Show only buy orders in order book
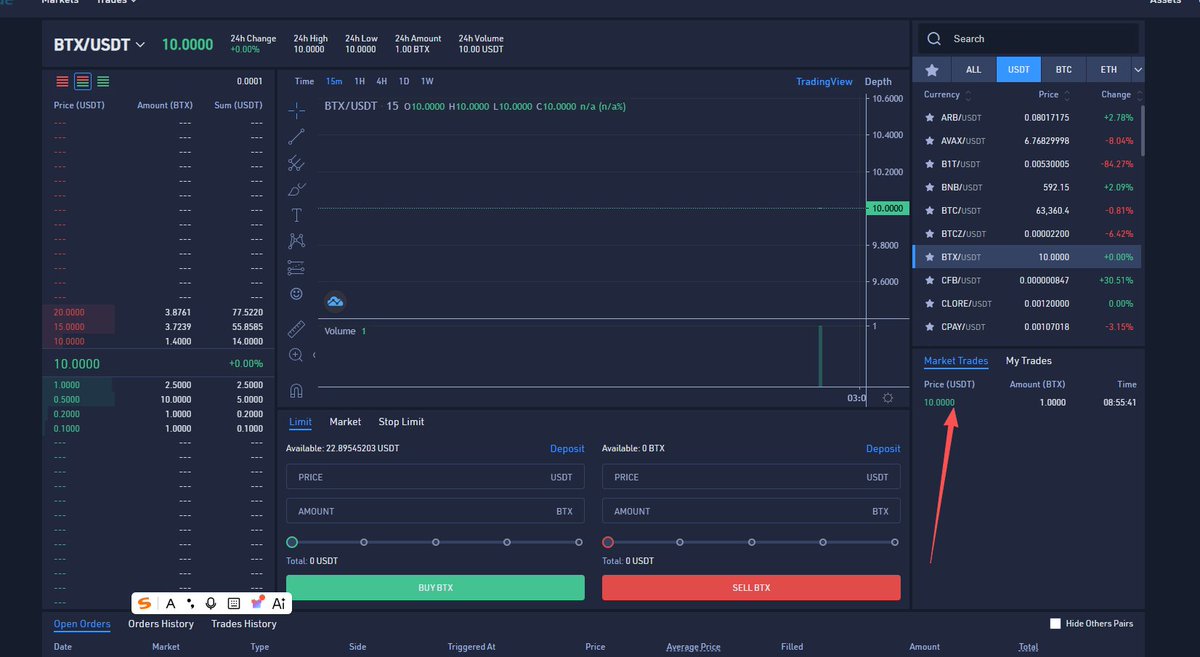Image resolution: width=1200 pixels, height=657 pixels. point(104,81)
